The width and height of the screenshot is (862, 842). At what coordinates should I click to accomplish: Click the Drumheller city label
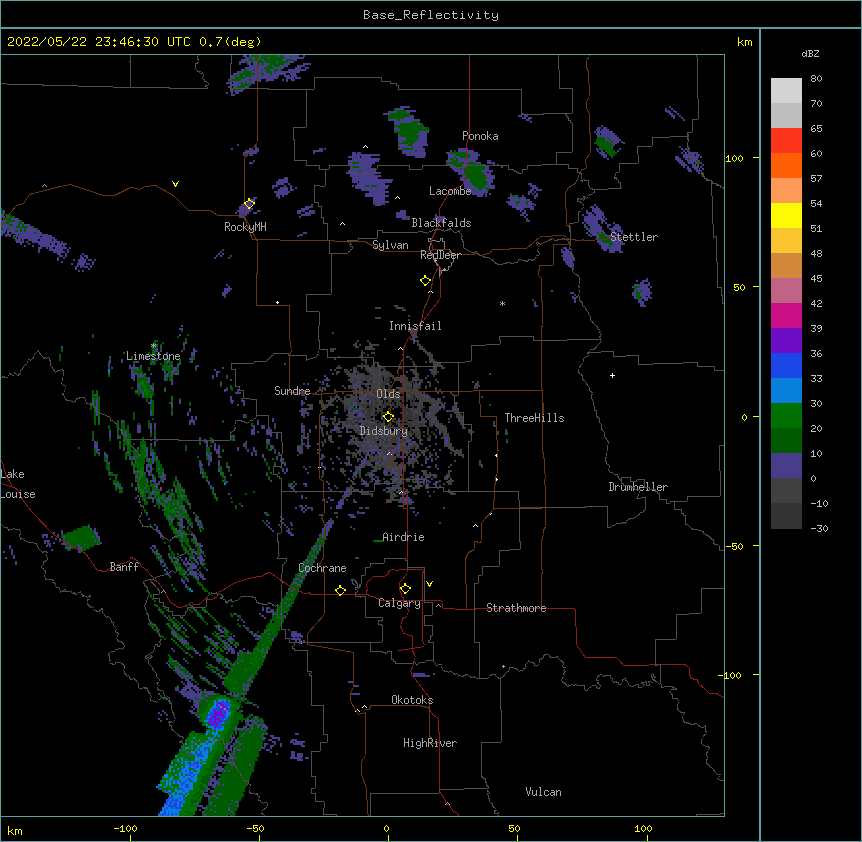click(638, 487)
